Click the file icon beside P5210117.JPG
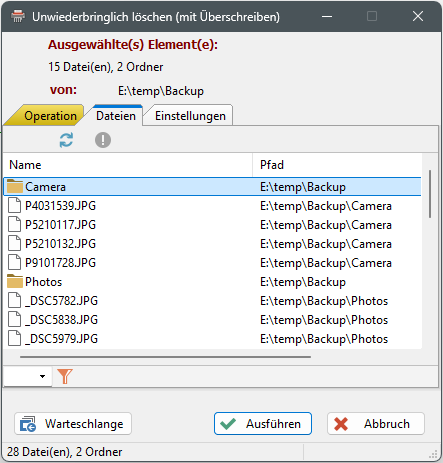Image resolution: width=443 pixels, height=463 pixels. [14, 225]
